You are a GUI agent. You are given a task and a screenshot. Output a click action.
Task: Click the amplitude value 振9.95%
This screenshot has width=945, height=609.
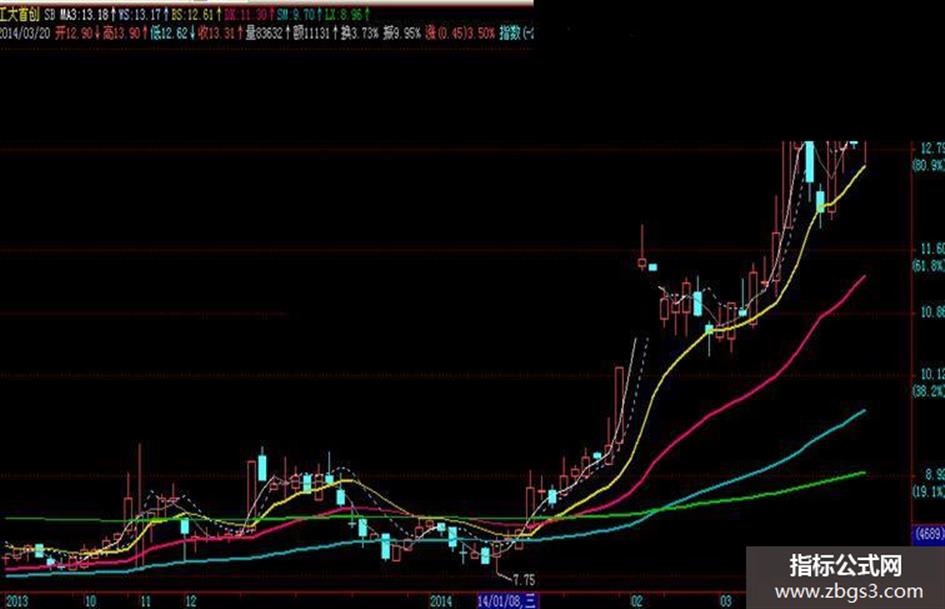401,33
